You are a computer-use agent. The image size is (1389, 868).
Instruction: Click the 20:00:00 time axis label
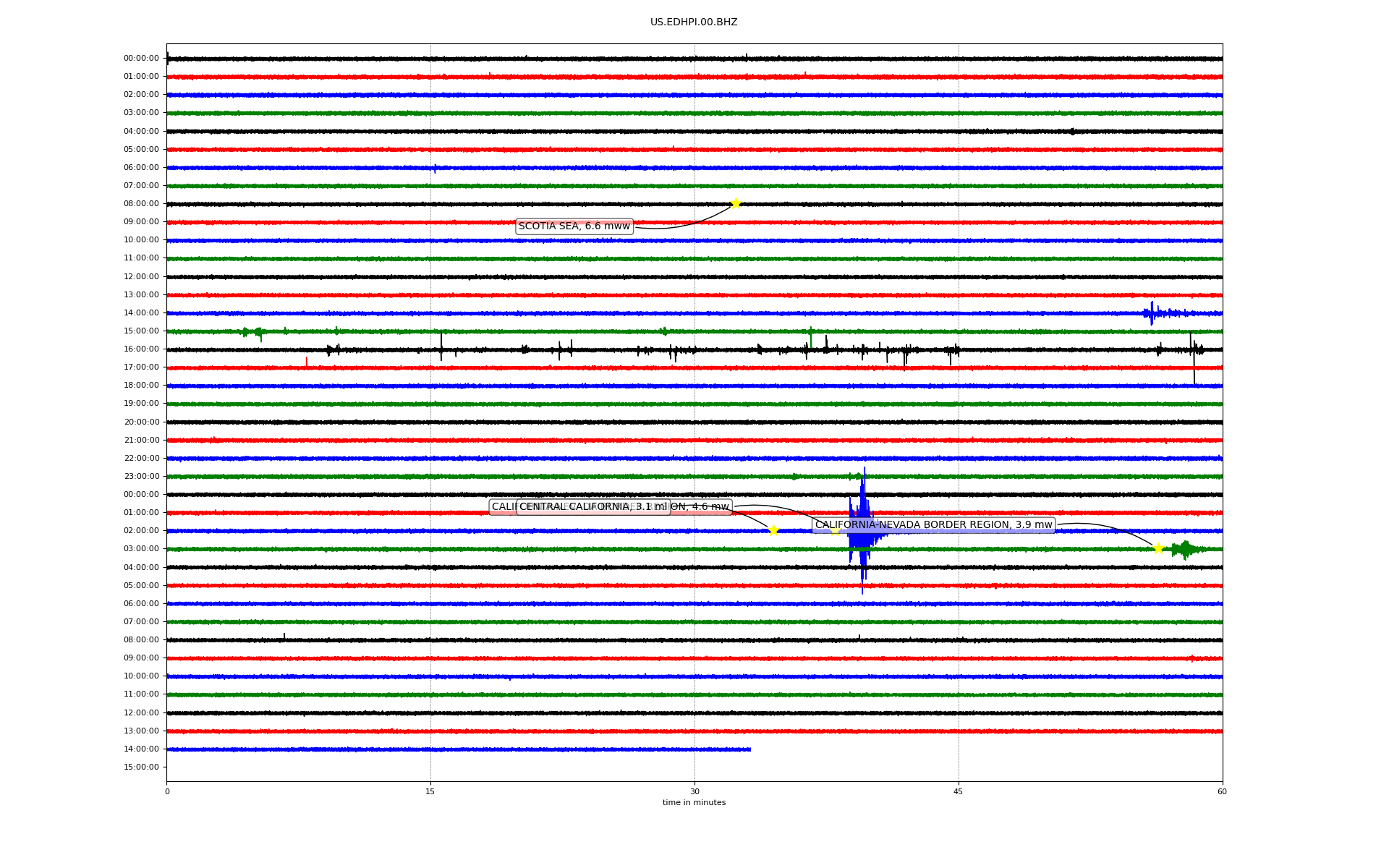pyautogui.click(x=141, y=422)
